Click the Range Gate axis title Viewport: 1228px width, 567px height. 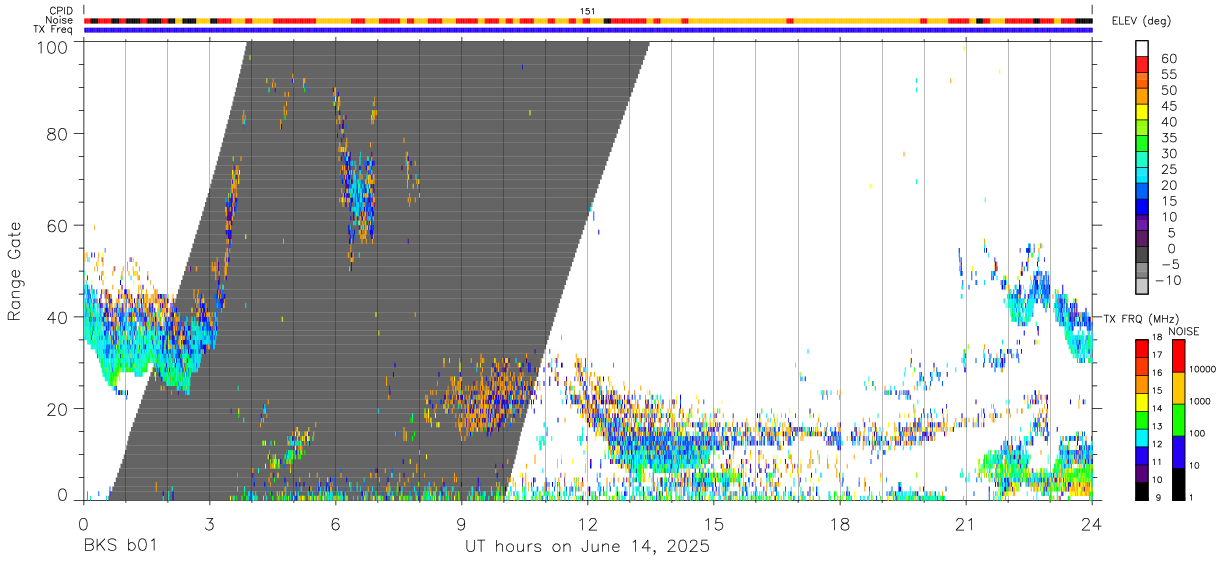tap(15, 271)
